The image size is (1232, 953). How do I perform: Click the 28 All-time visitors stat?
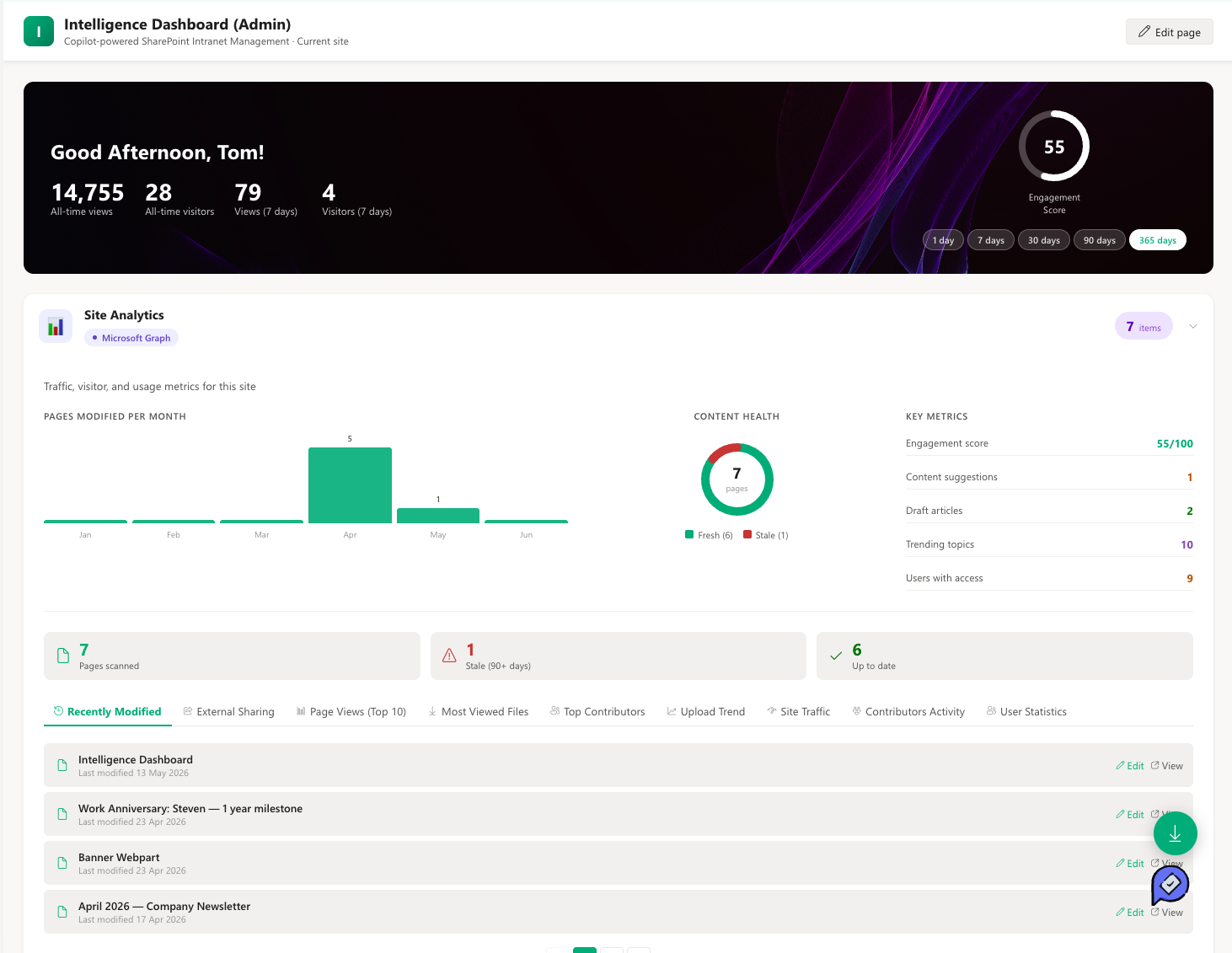(x=179, y=200)
